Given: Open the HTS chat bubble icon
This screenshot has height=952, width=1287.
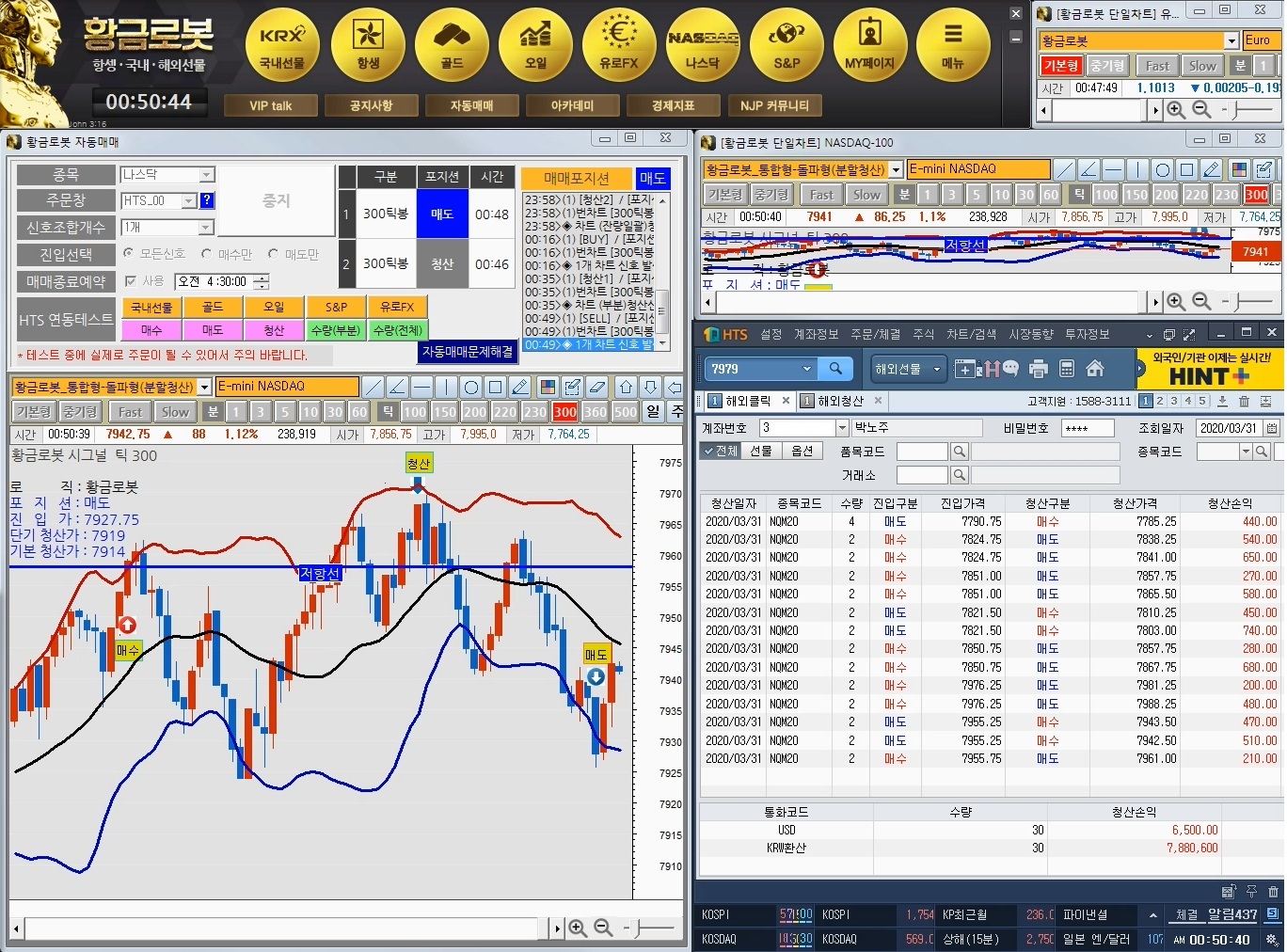Looking at the screenshot, I should click(x=1011, y=369).
